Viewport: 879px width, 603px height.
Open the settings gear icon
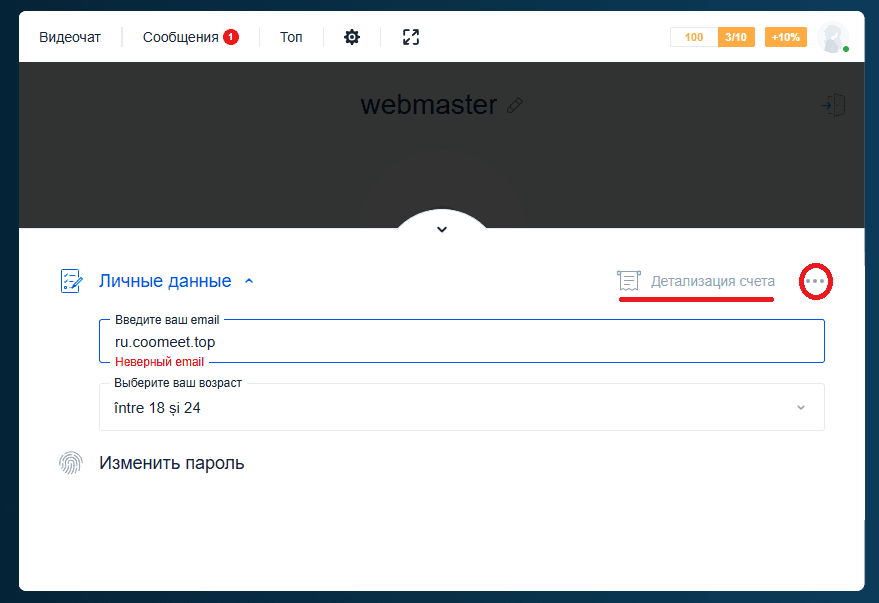(352, 37)
